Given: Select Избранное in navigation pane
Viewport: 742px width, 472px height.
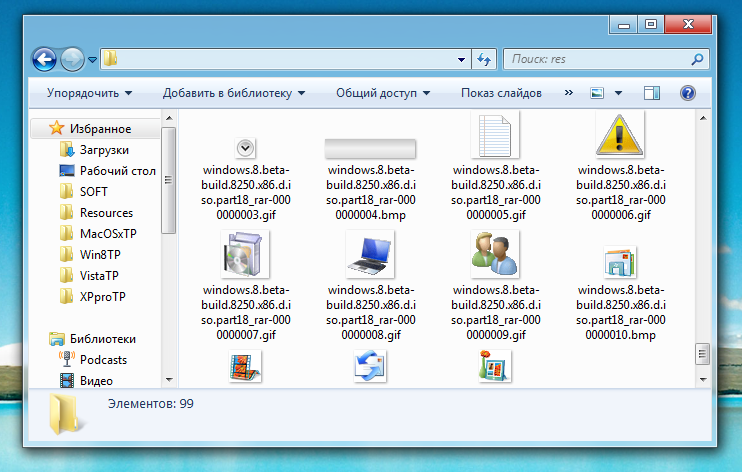Looking at the screenshot, I should coord(100,129).
